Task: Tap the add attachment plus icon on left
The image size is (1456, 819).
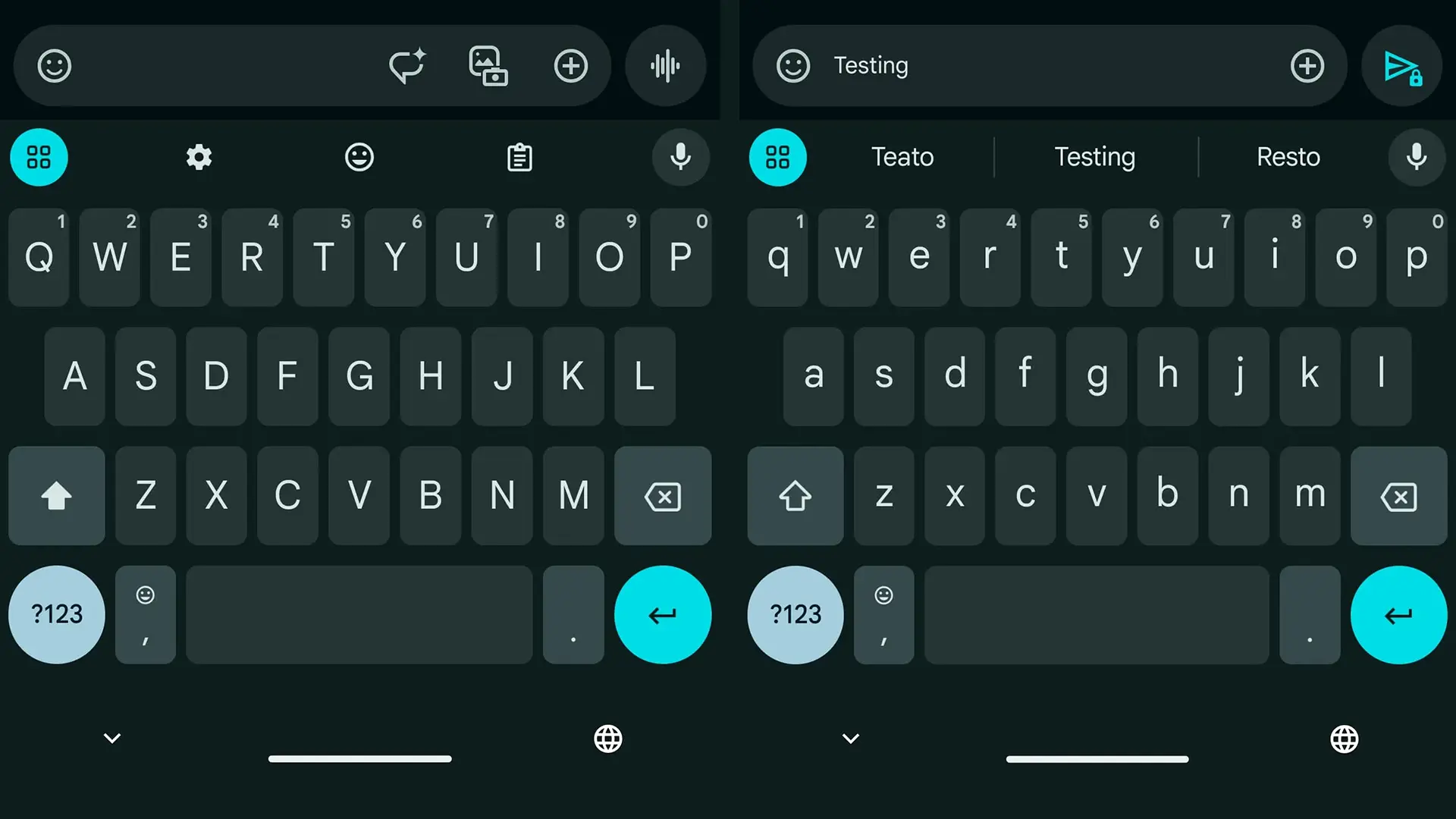Action: [570, 65]
